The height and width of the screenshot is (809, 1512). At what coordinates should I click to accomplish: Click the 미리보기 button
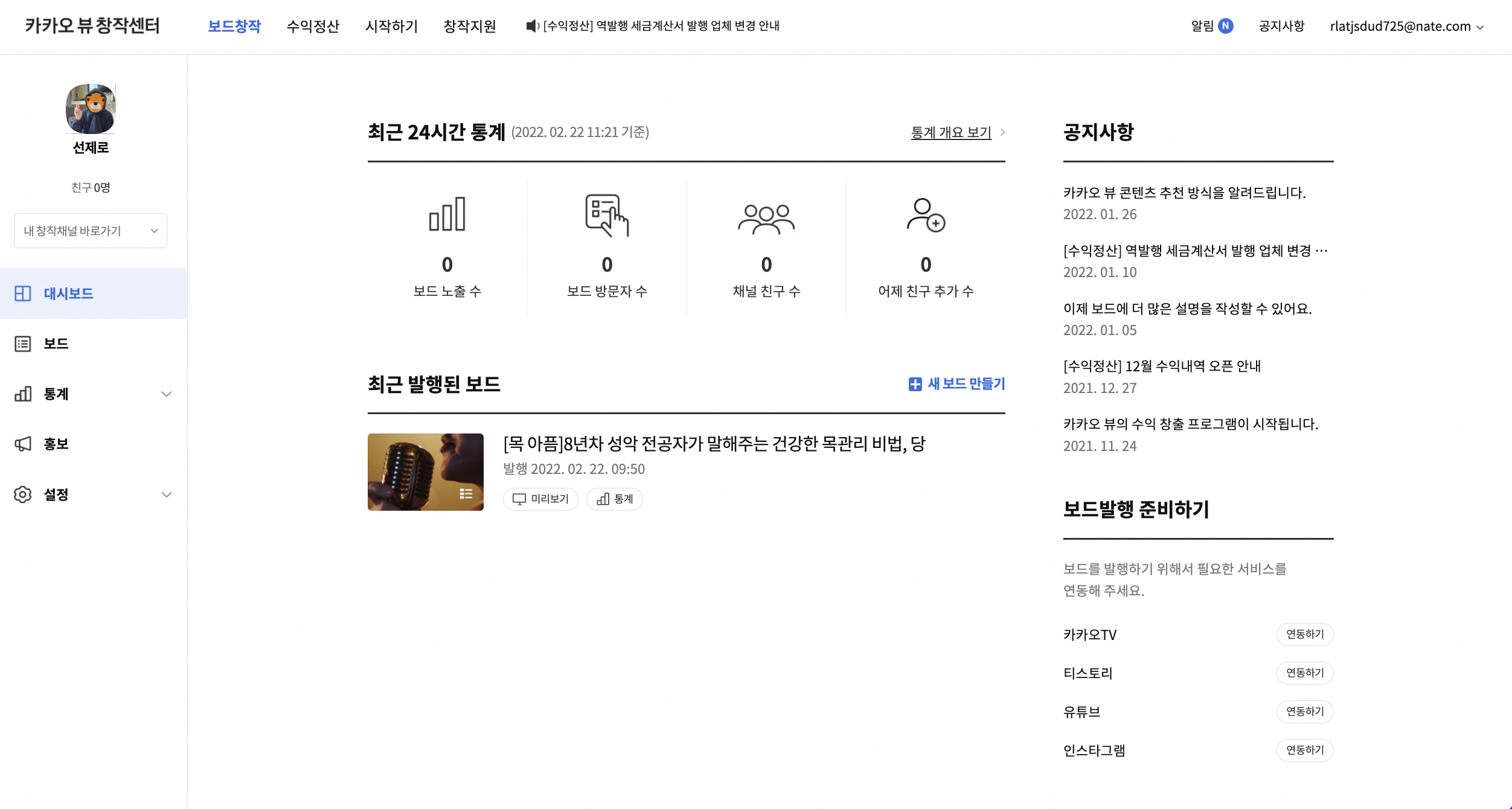[540, 499]
